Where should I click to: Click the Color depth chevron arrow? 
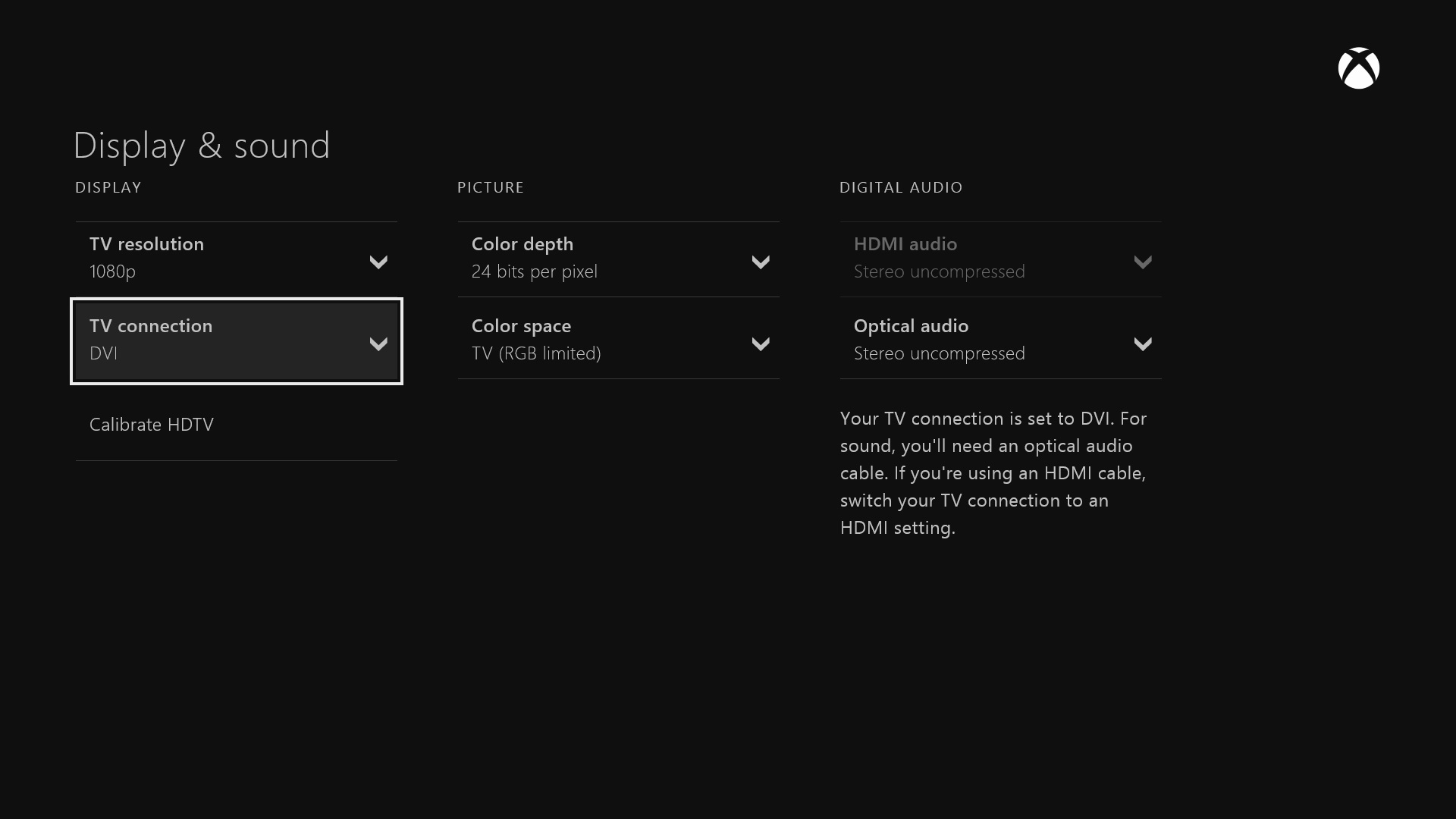coord(761,262)
